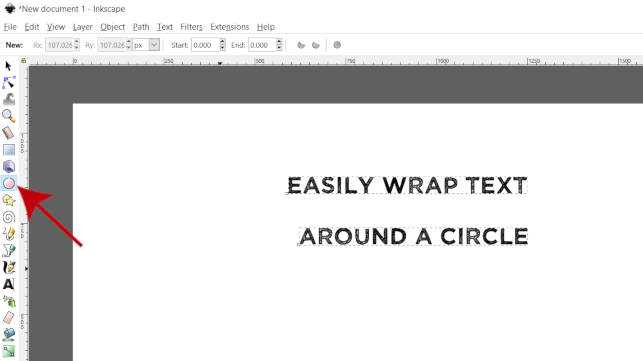Viewport: 643px width, 361px height.
Task: Click the End angle input field
Action: pyautogui.click(x=262, y=45)
